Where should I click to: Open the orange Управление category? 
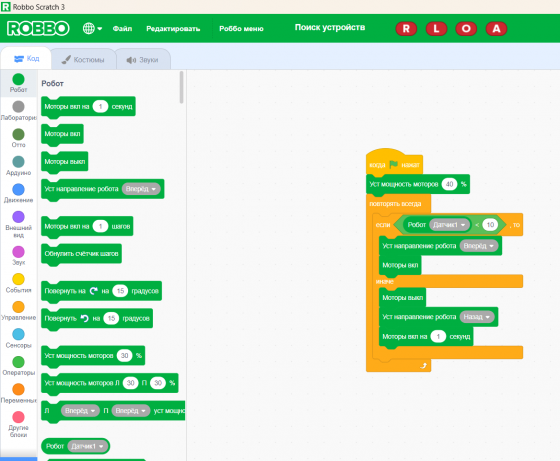[18, 307]
